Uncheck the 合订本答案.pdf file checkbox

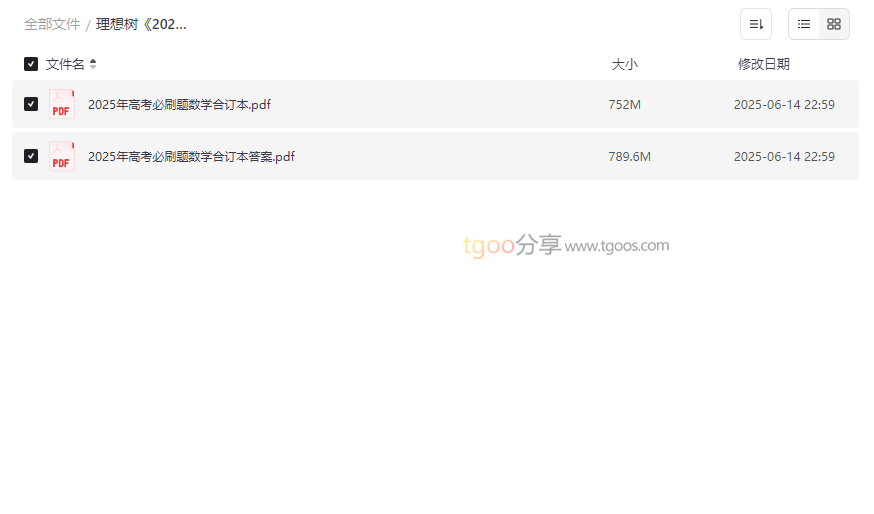pos(31,156)
